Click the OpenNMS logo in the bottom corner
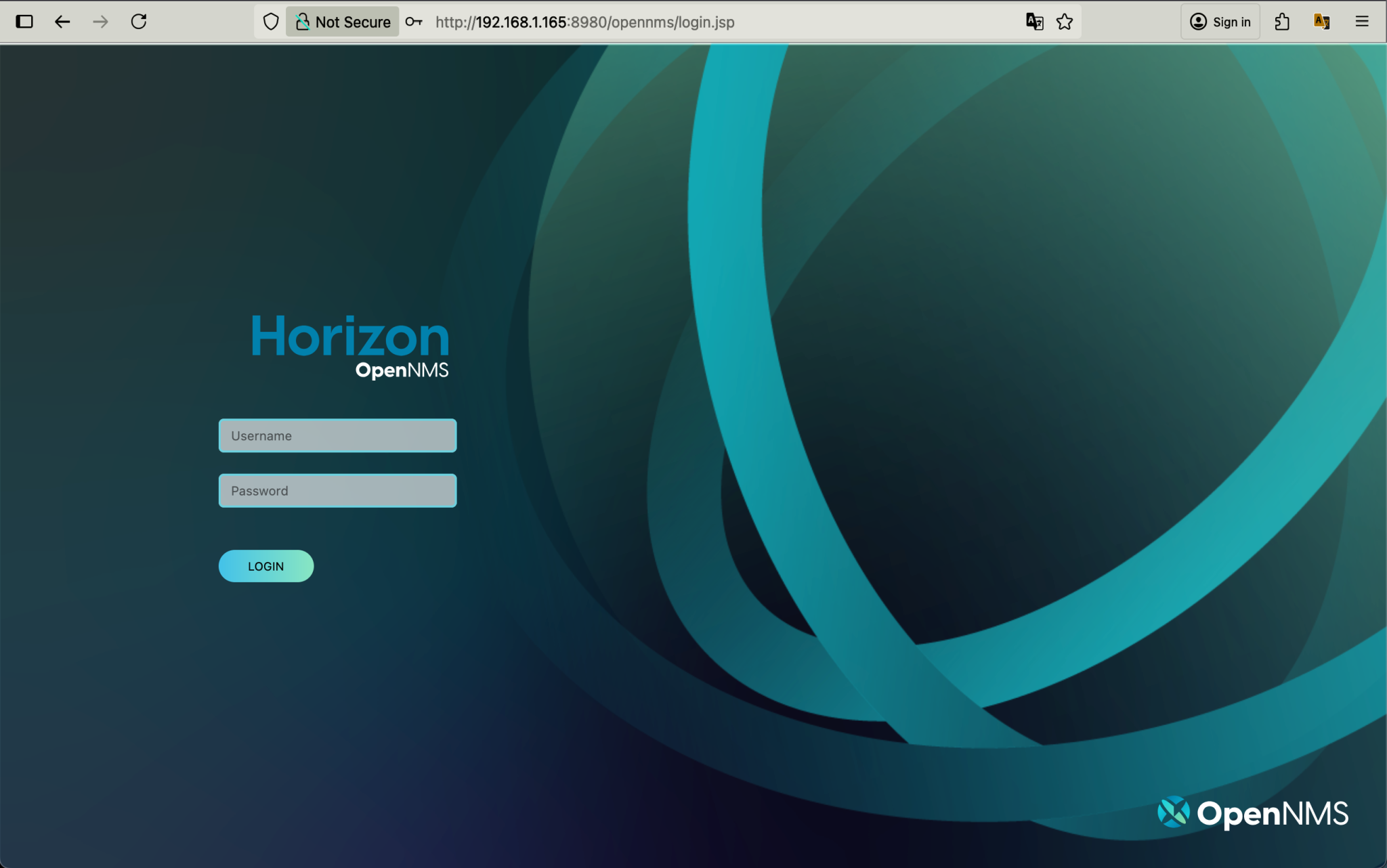This screenshot has width=1387, height=868. tap(1252, 812)
